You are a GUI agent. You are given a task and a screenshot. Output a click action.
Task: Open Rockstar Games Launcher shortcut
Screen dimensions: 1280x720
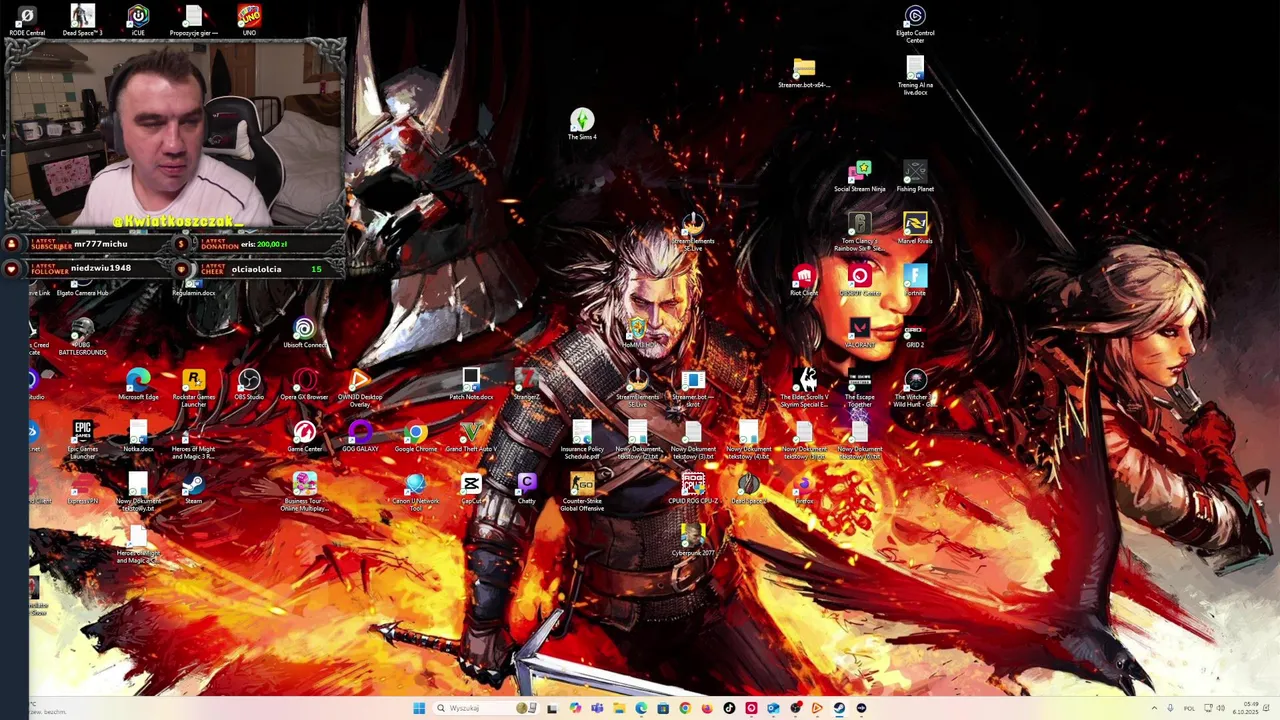[194, 388]
